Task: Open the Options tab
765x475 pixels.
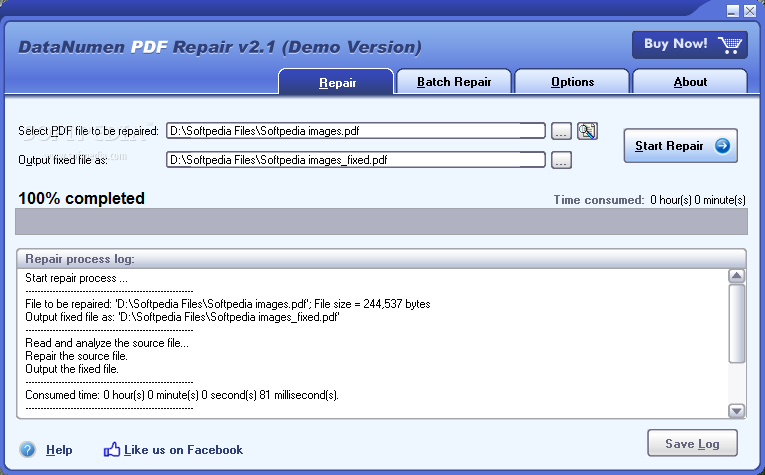Action: 572,81
